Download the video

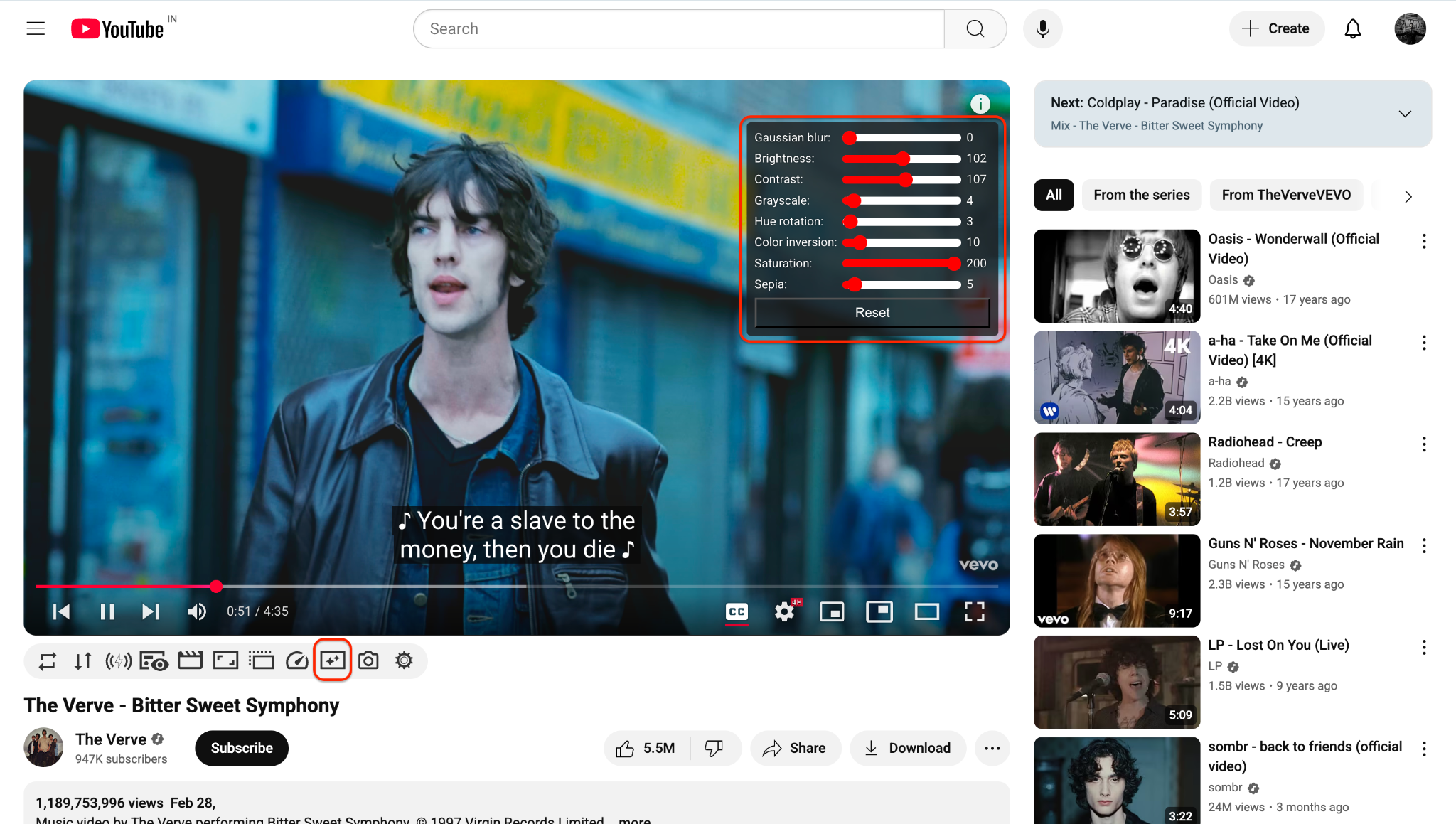pyautogui.click(x=908, y=748)
